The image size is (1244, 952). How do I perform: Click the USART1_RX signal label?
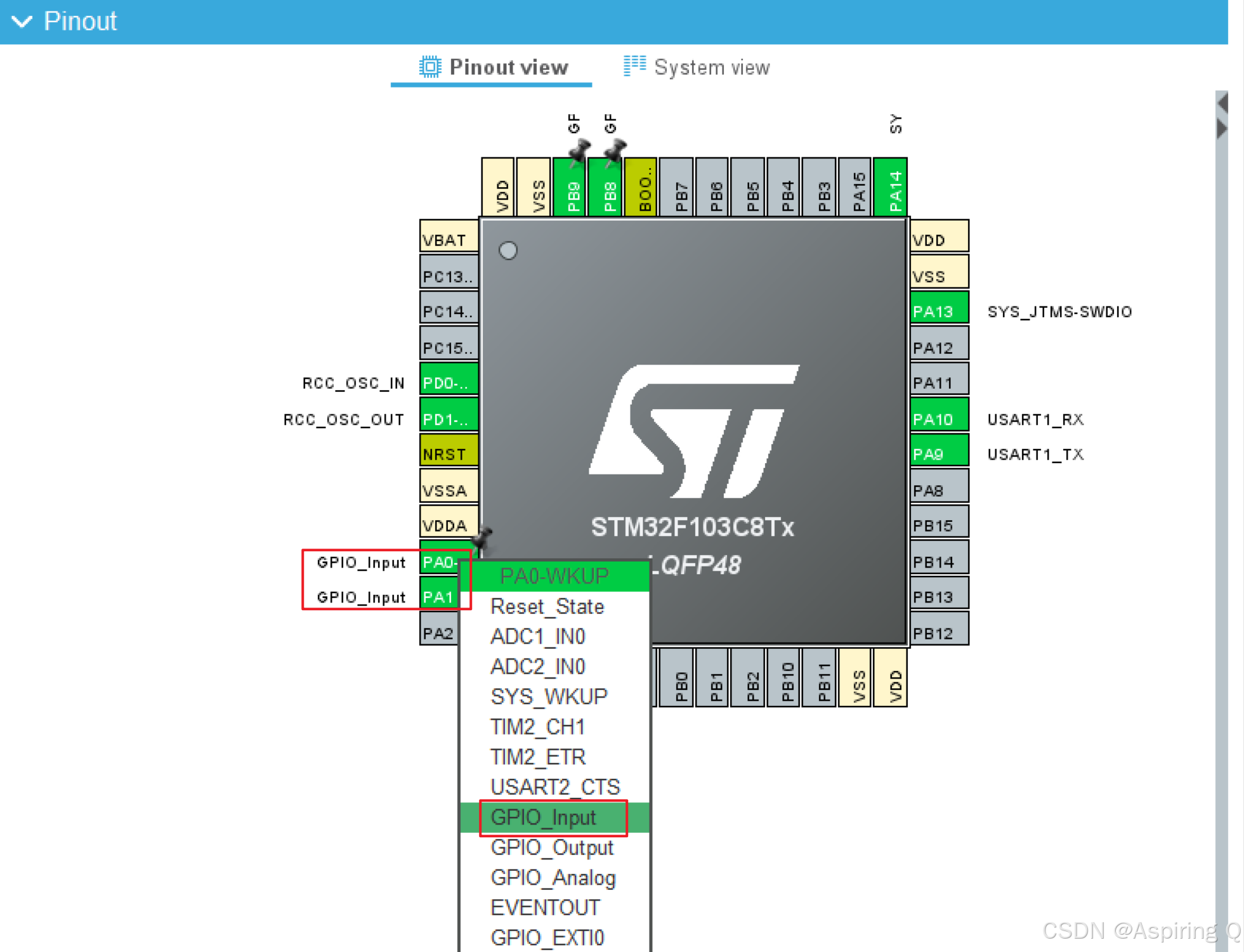click(x=1035, y=419)
